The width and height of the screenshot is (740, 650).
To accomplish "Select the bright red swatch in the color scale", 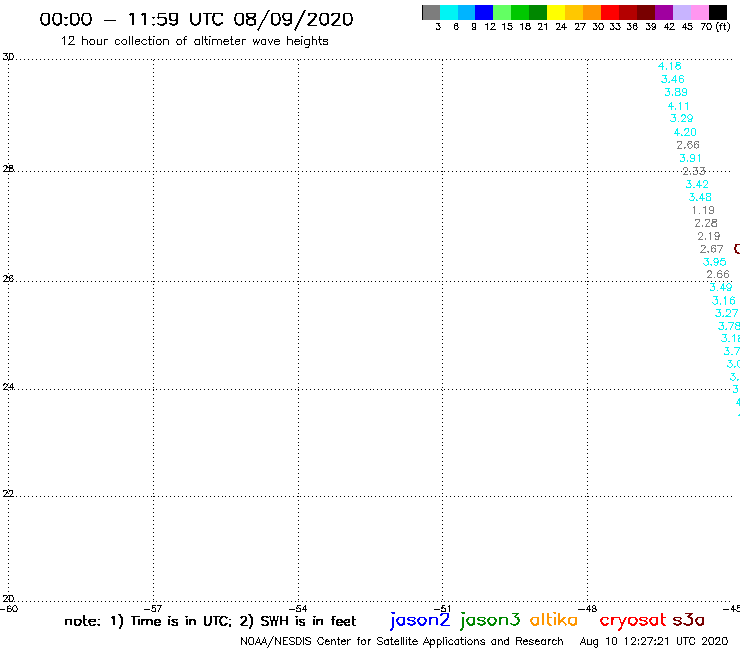I will pos(610,12).
